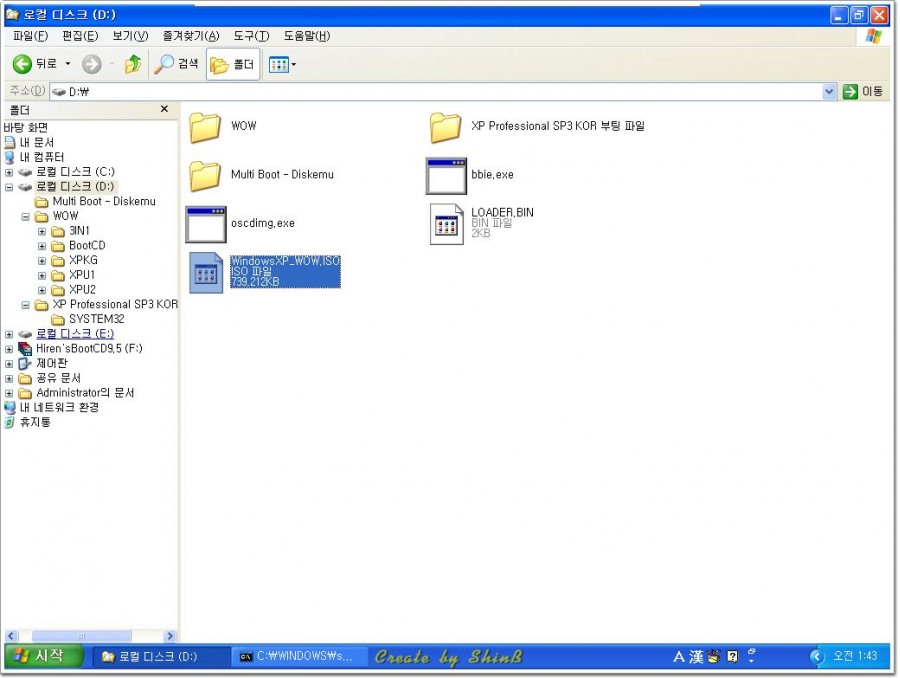The width and height of the screenshot is (900, 678).
Task: Expand 로컬 디스크 (C:) tree node
Action: click(9, 172)
